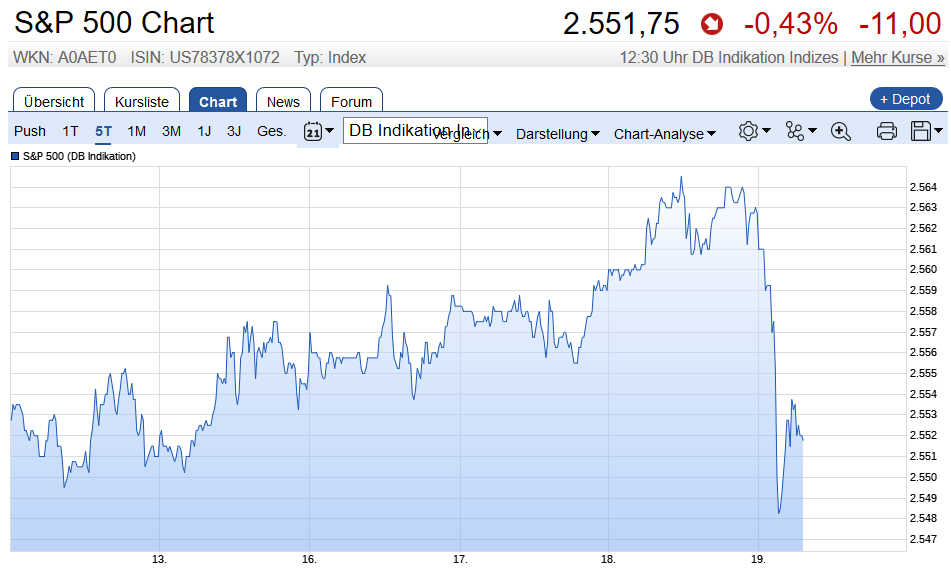The height and width of the screenshot is (573, 951).
Task: Select the 1T time range
Action: 70,131
